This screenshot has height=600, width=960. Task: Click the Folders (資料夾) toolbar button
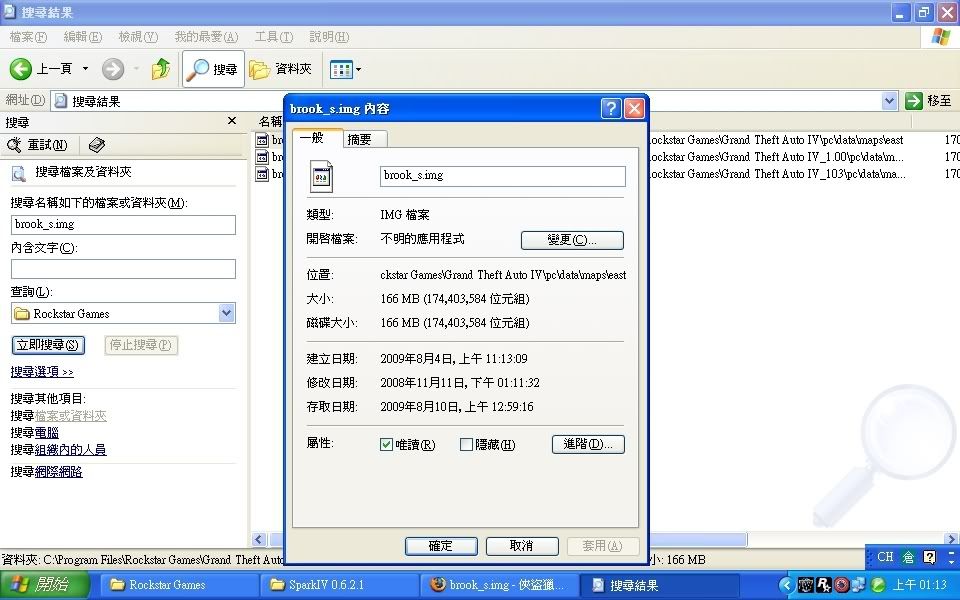point(281,69)
